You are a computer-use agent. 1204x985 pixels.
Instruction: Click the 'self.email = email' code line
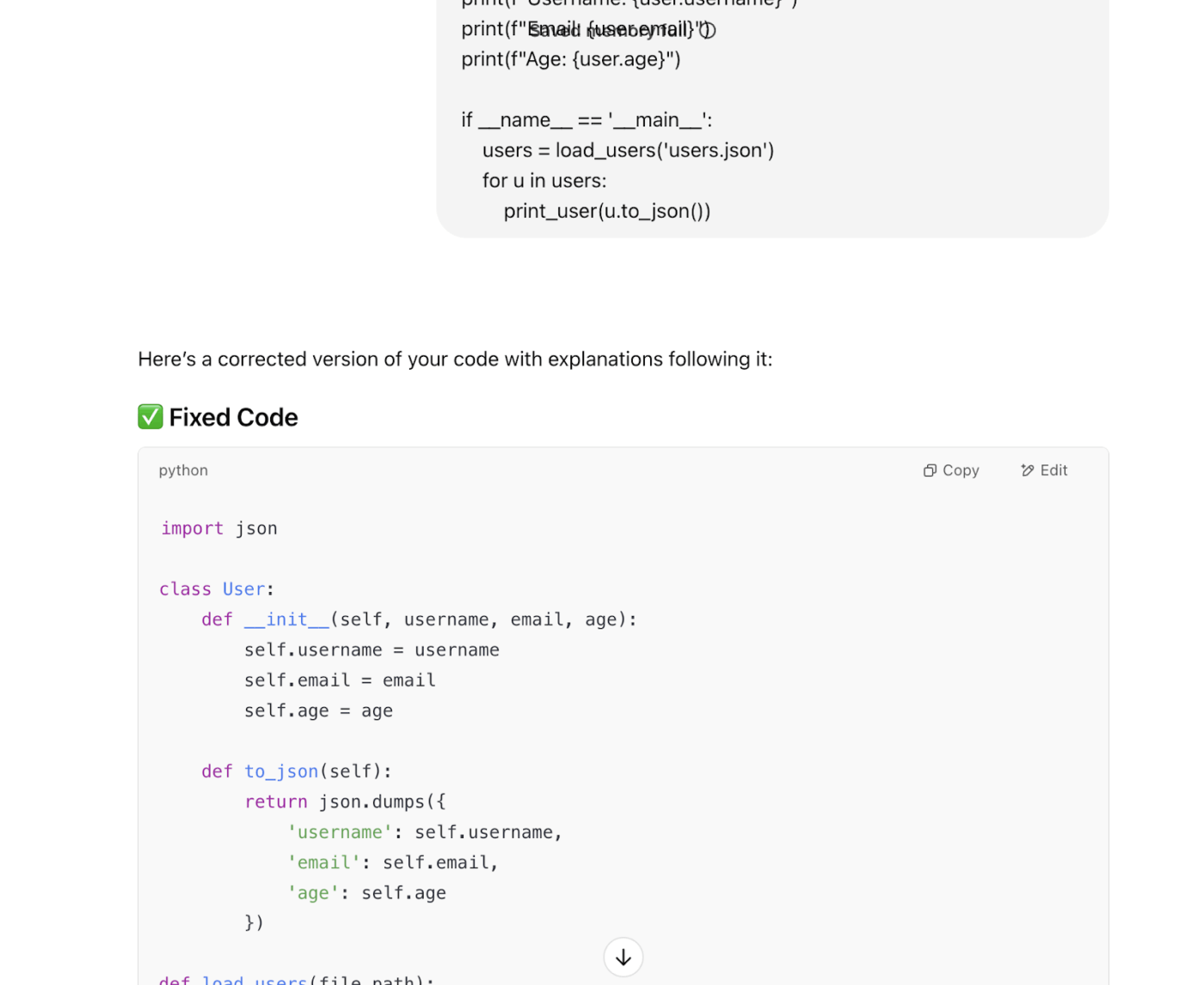(x=340, y=680)
